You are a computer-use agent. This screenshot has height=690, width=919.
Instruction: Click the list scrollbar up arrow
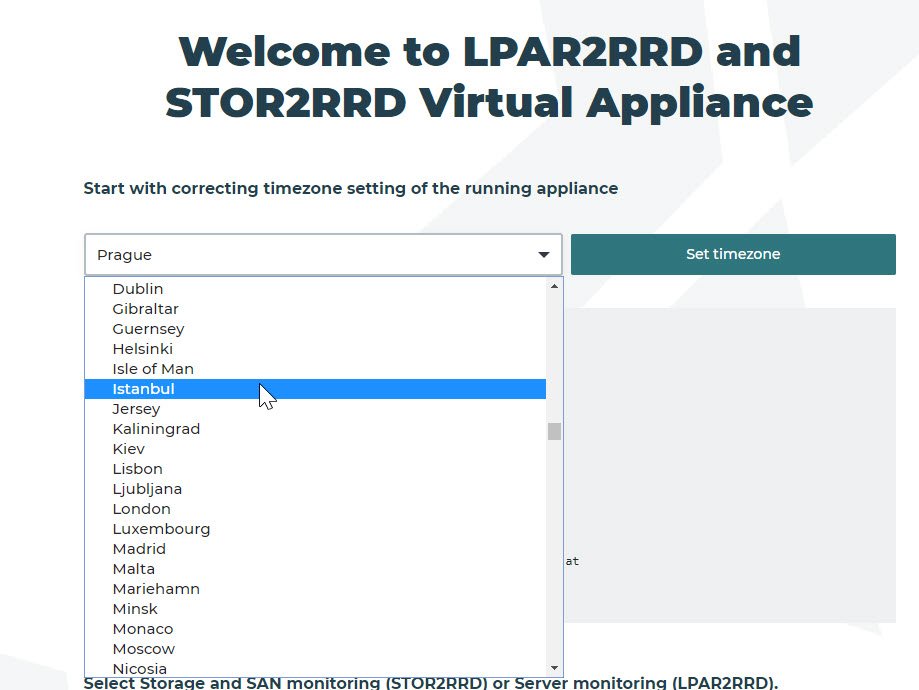554,287
